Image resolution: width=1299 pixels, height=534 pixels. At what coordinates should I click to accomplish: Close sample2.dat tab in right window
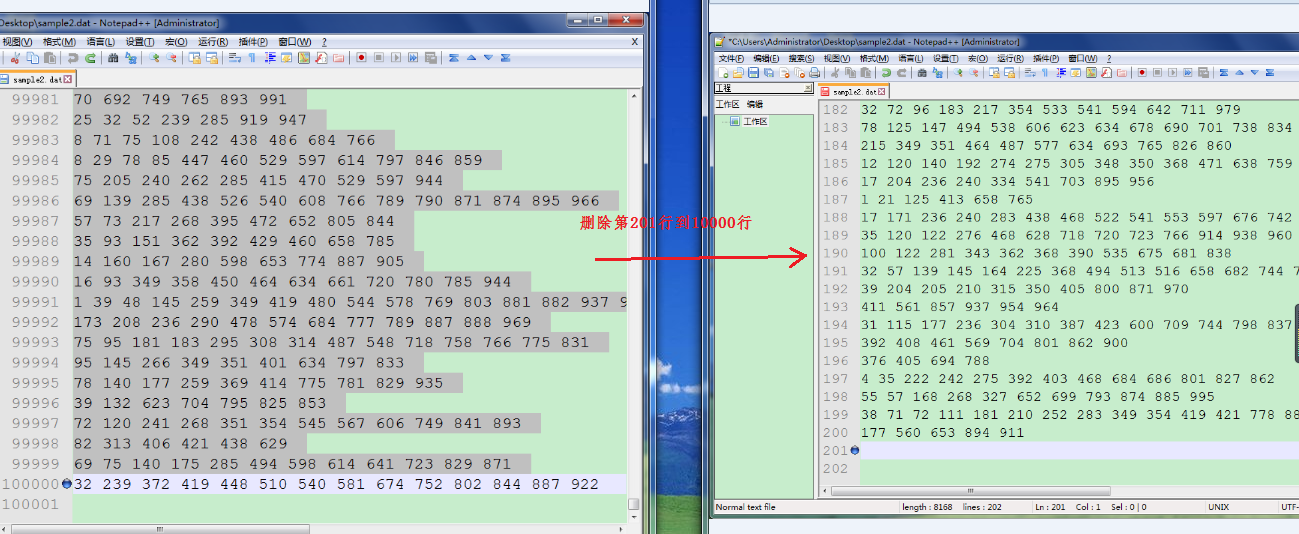click(x=882, y=92)
